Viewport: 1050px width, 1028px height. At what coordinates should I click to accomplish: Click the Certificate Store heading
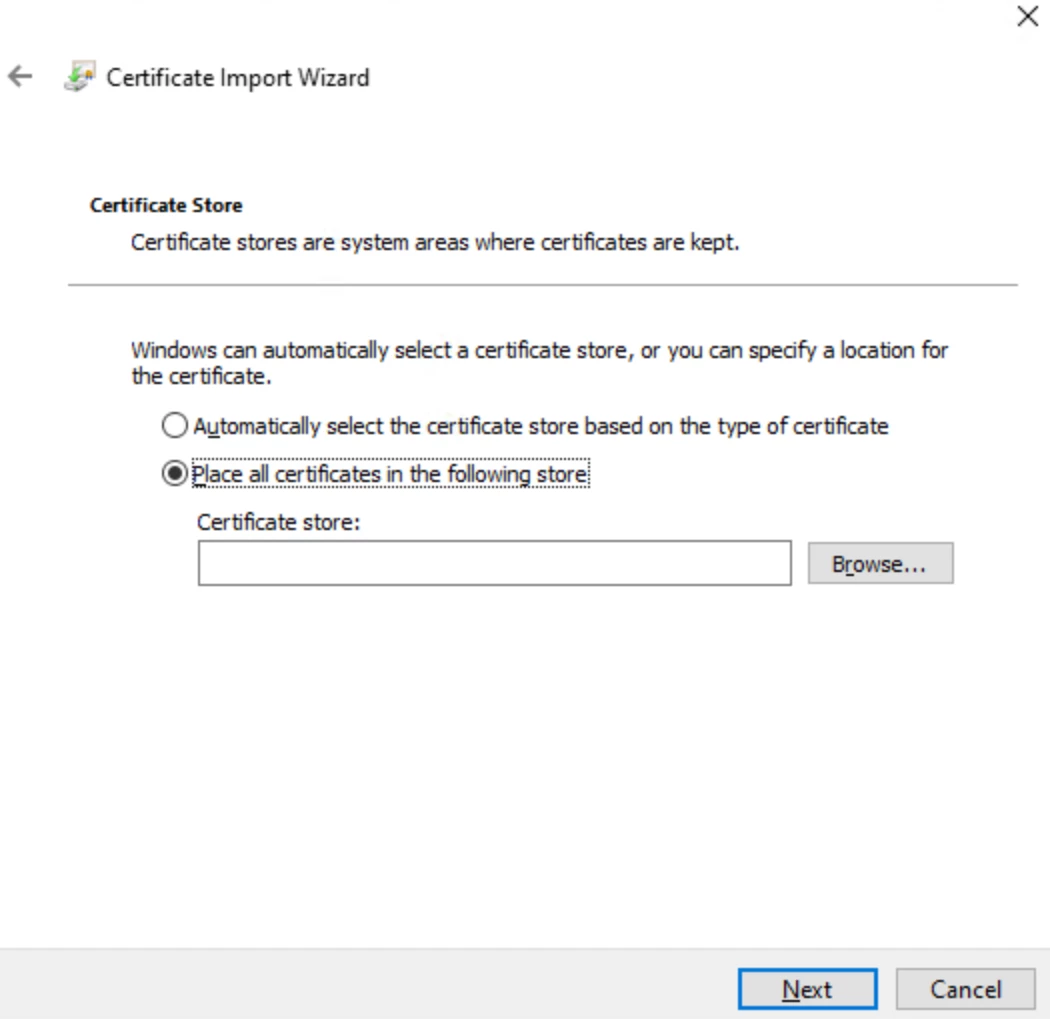(166, 205)
